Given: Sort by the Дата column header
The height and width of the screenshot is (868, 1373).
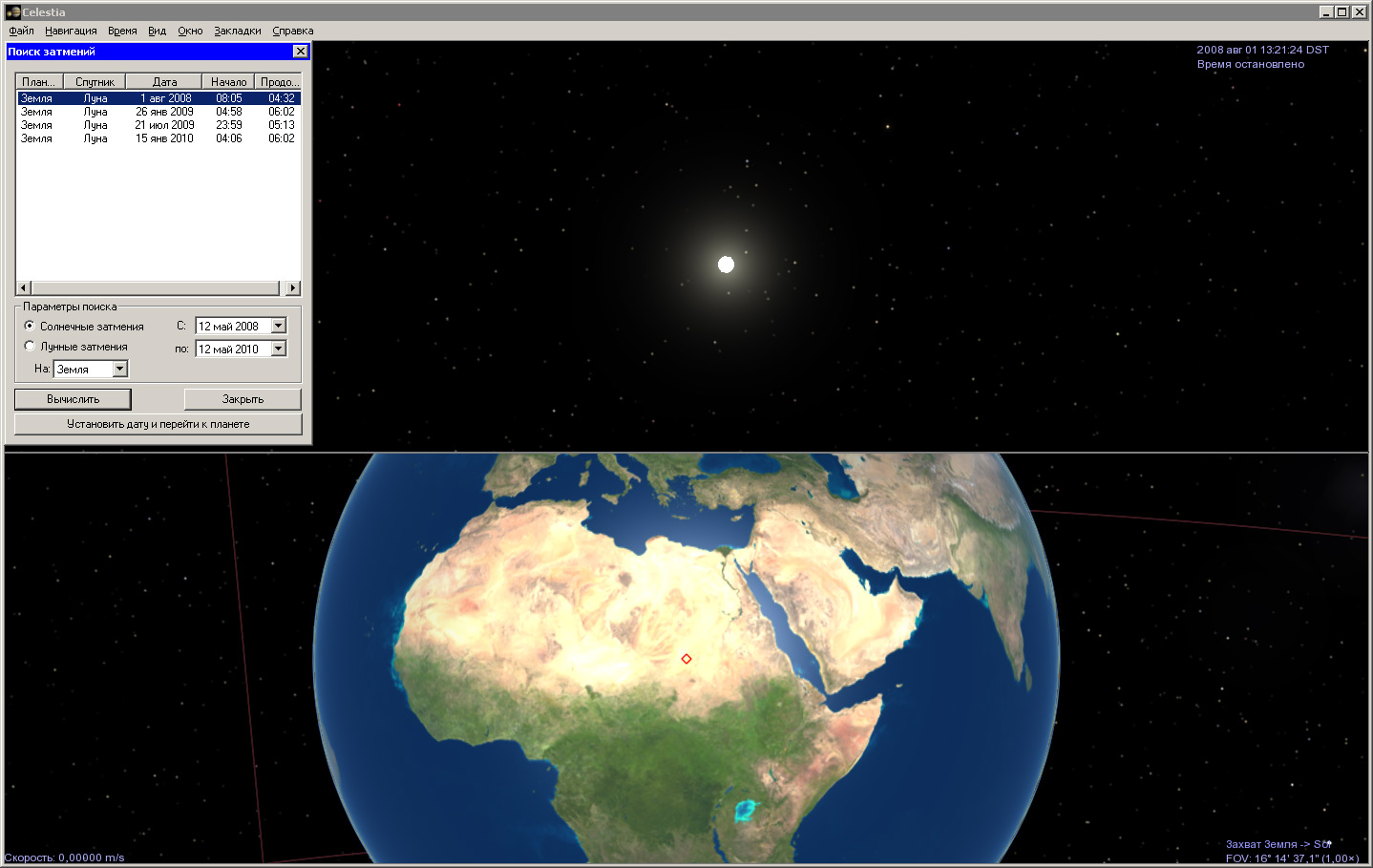Looking at the screenshot, I should point(164,82).
